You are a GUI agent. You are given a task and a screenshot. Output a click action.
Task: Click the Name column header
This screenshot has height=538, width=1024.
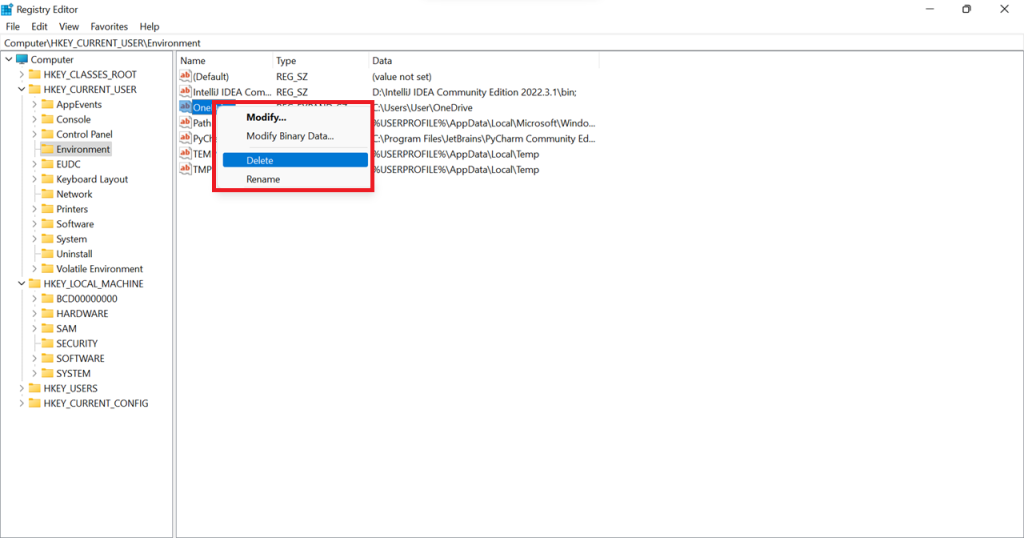tap(225, 61)
